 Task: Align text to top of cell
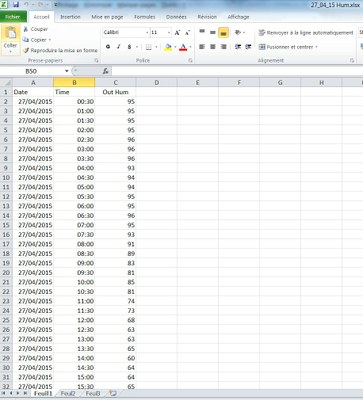tap(202, 32)
